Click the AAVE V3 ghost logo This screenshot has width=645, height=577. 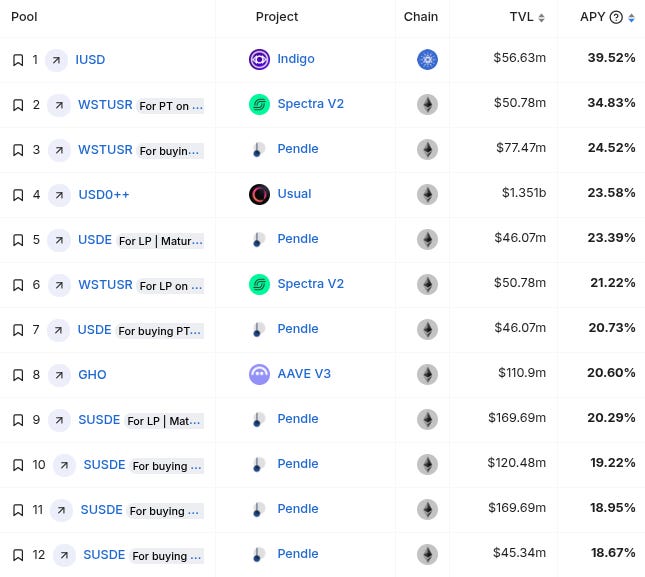pyautogui.click(x=260, y=374)
